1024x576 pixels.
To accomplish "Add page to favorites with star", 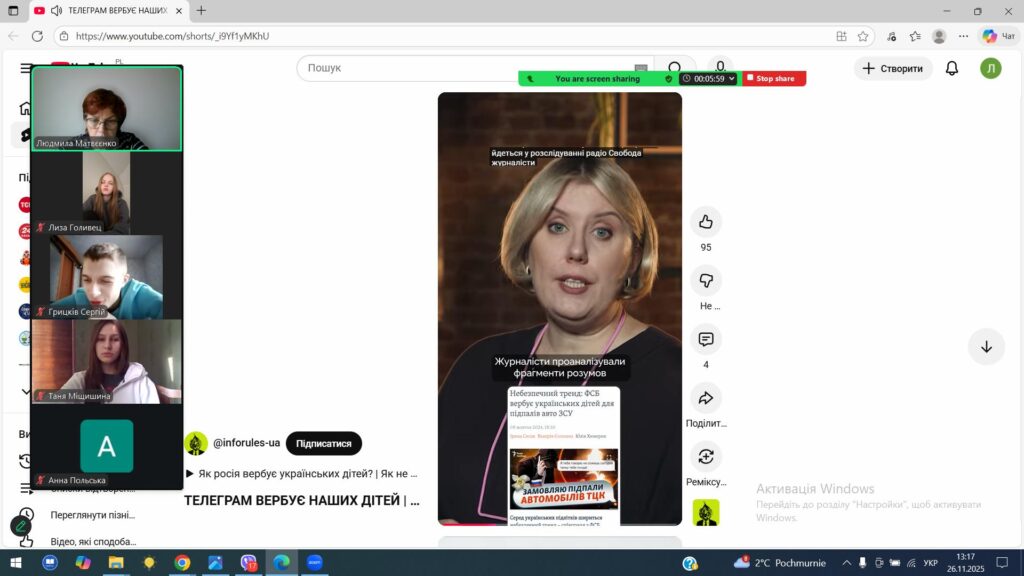I will pos(863,36).
